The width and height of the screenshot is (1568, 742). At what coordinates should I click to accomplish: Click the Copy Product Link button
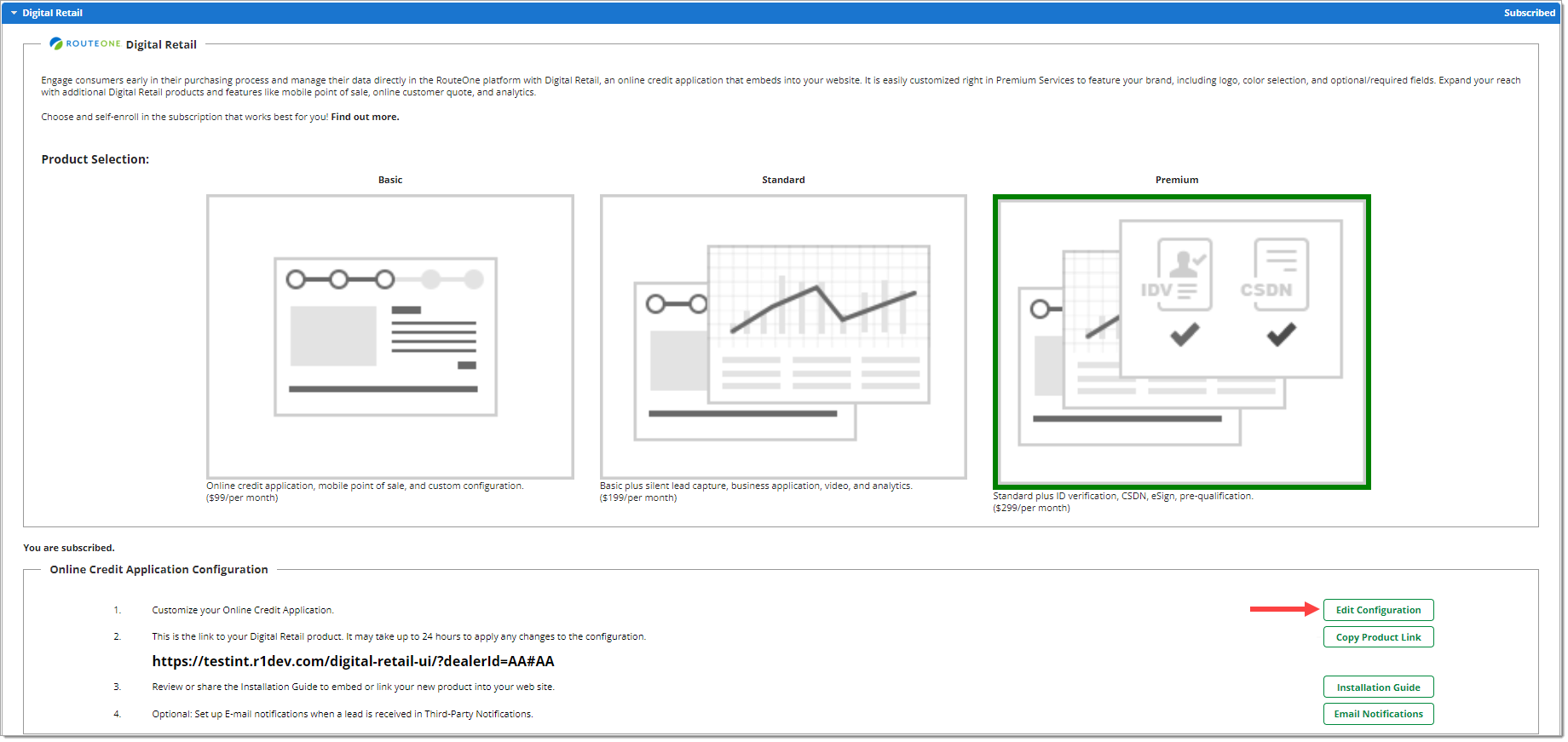(x=1378, y=637)
